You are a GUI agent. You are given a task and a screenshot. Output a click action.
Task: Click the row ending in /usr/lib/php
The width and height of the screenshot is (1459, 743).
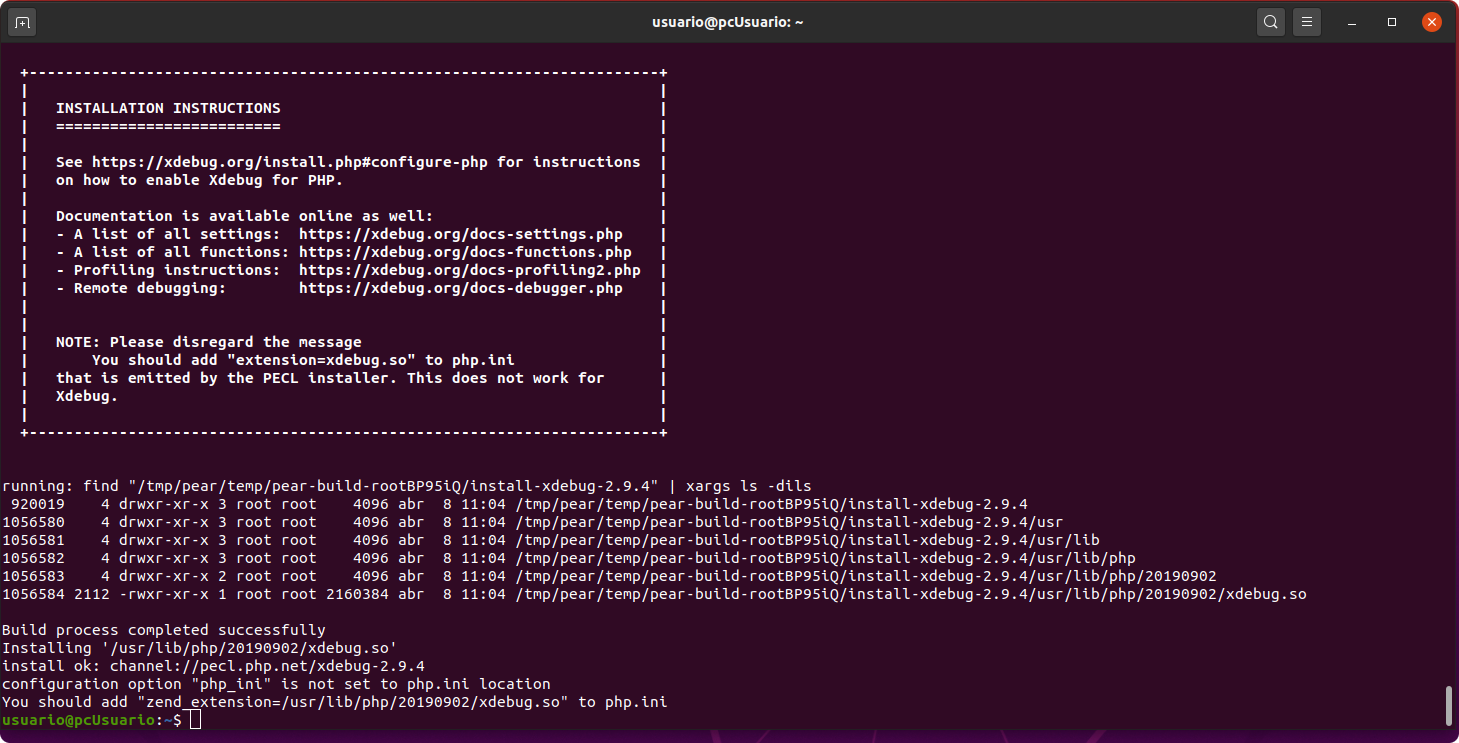point(569,558)
